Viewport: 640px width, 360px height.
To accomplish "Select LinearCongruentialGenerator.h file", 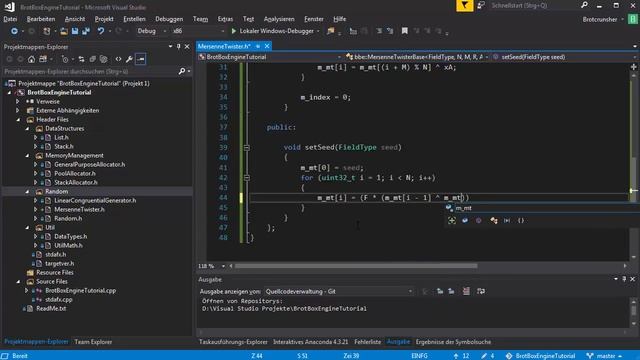I will (95, 200).
